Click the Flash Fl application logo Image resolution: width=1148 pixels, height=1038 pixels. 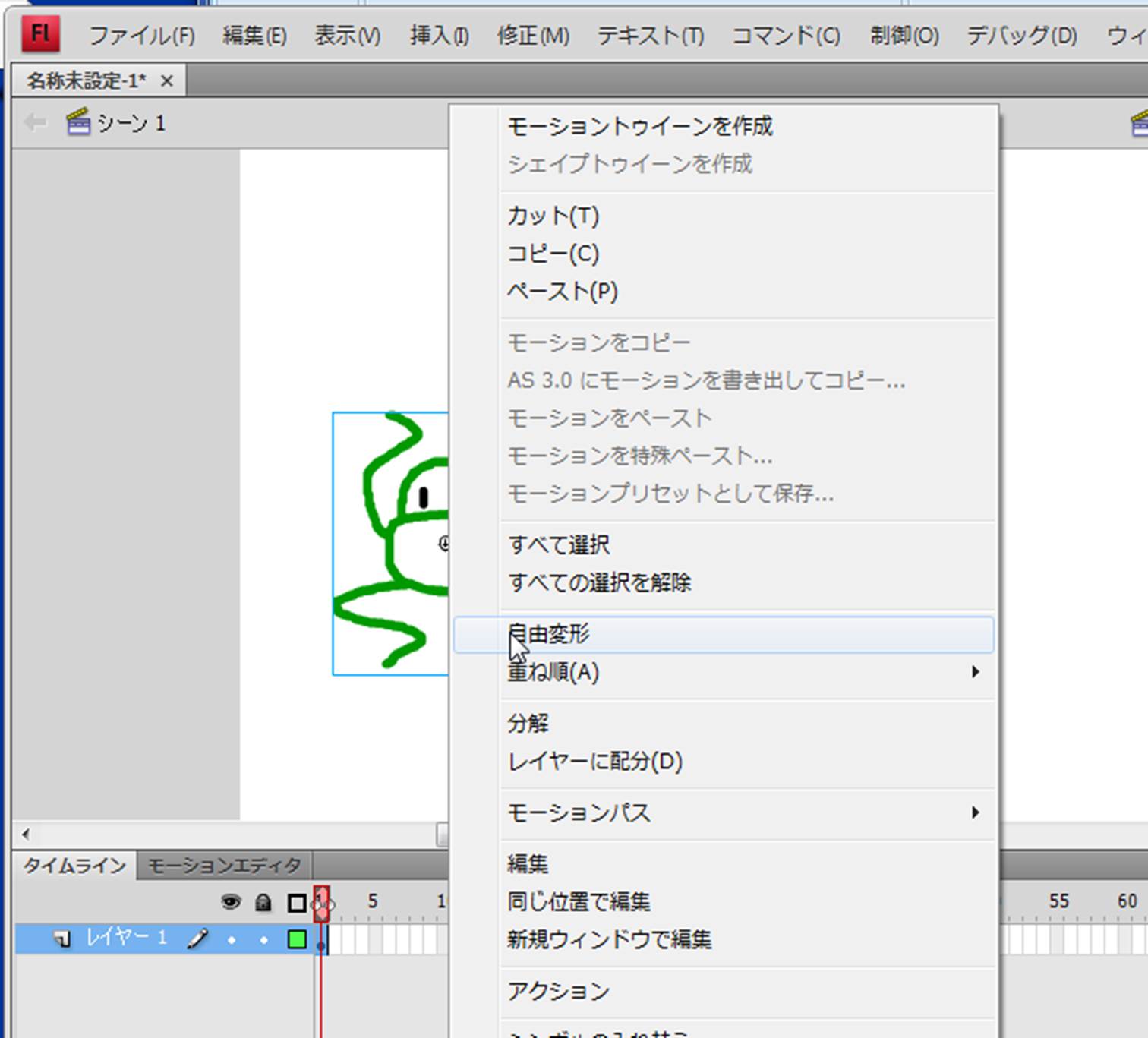[x=40, y=34]
